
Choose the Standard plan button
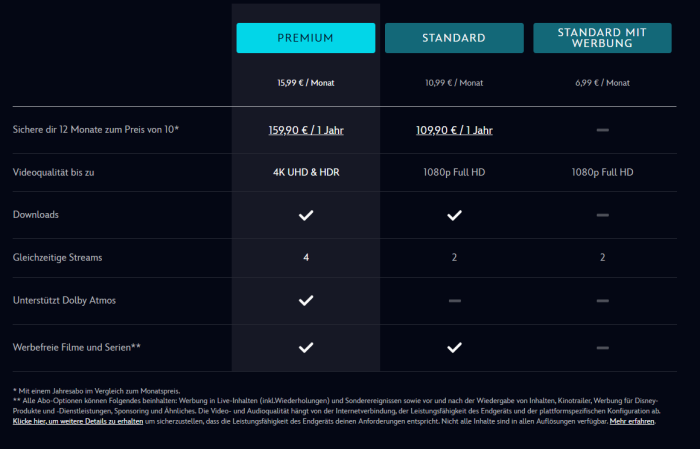point(453,38)
